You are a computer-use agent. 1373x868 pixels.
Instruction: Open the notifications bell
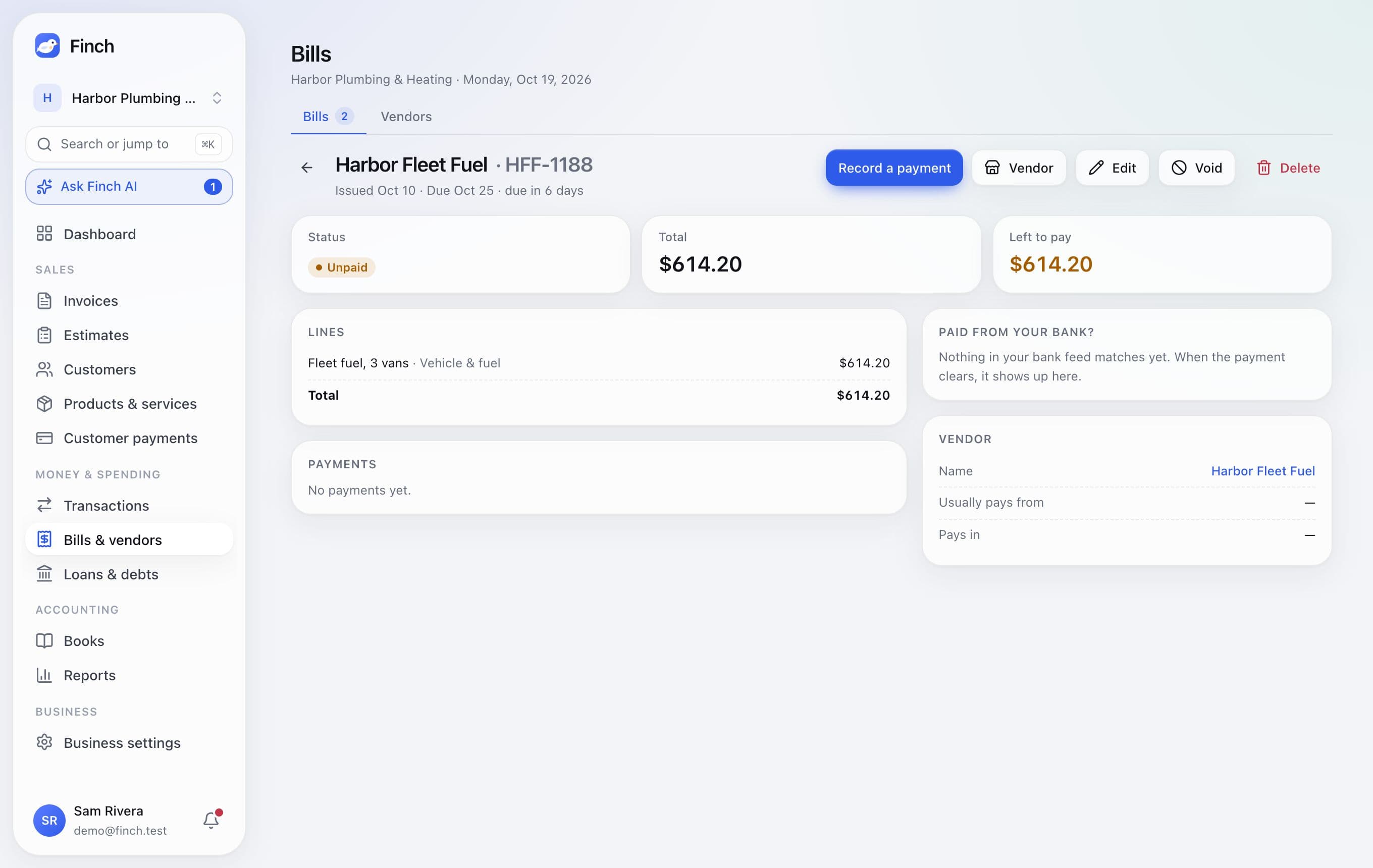pos(212,820)
